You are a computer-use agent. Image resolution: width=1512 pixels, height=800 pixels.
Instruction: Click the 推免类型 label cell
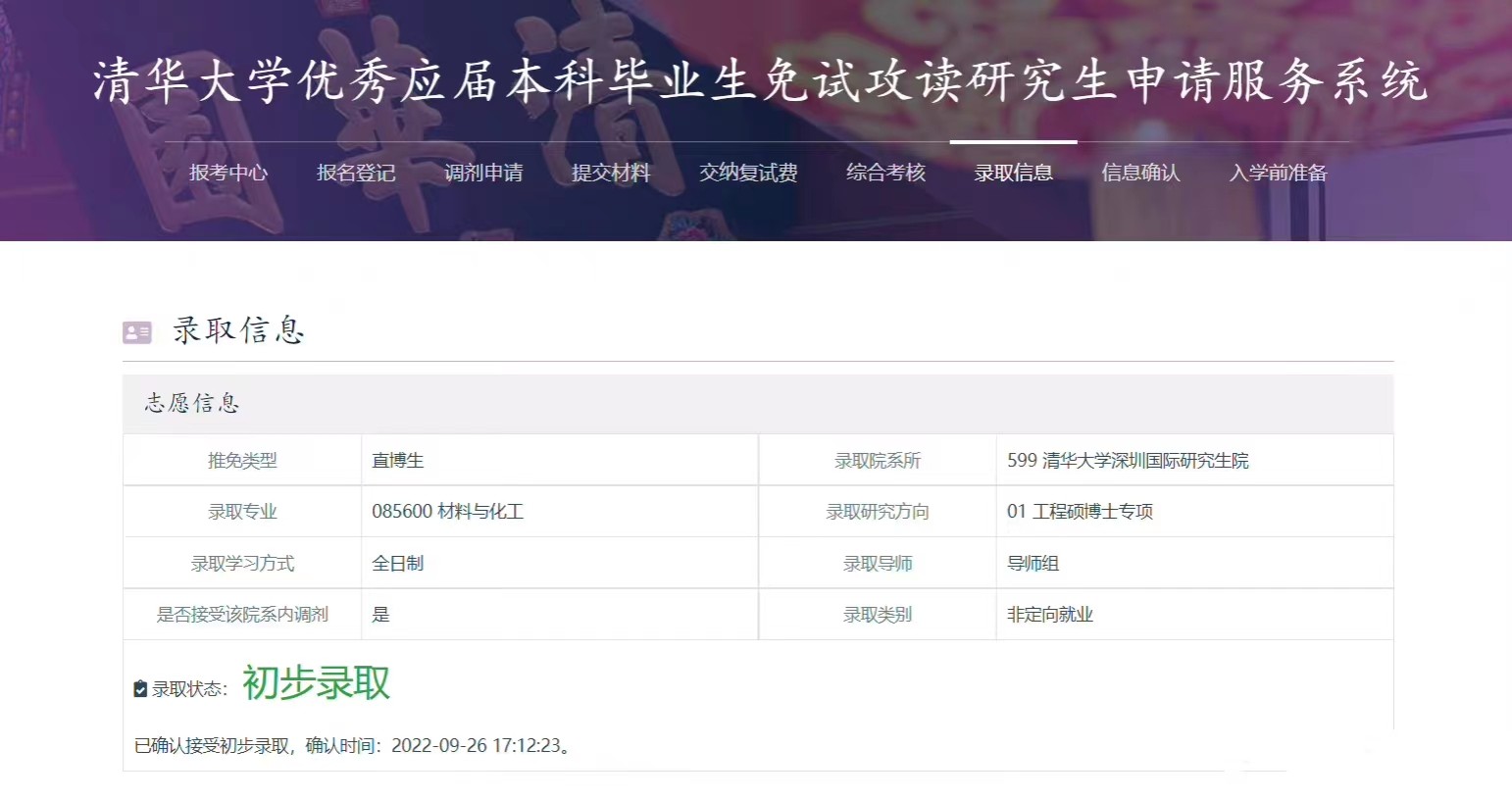tap(242, 460)
